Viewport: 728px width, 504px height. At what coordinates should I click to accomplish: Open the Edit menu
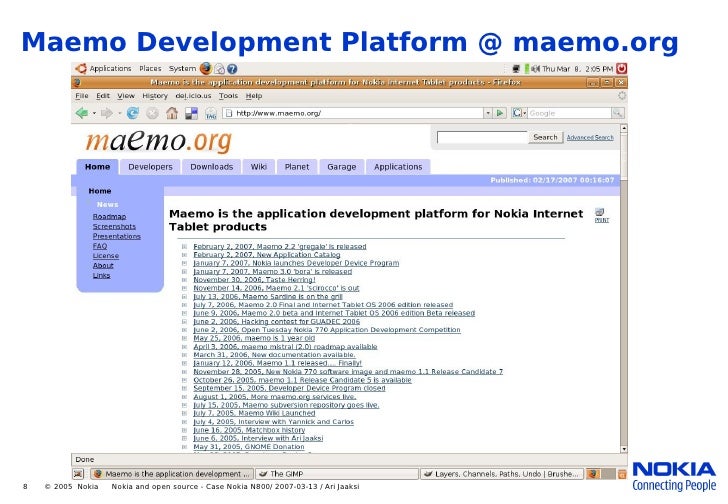[x=103, y=96]
